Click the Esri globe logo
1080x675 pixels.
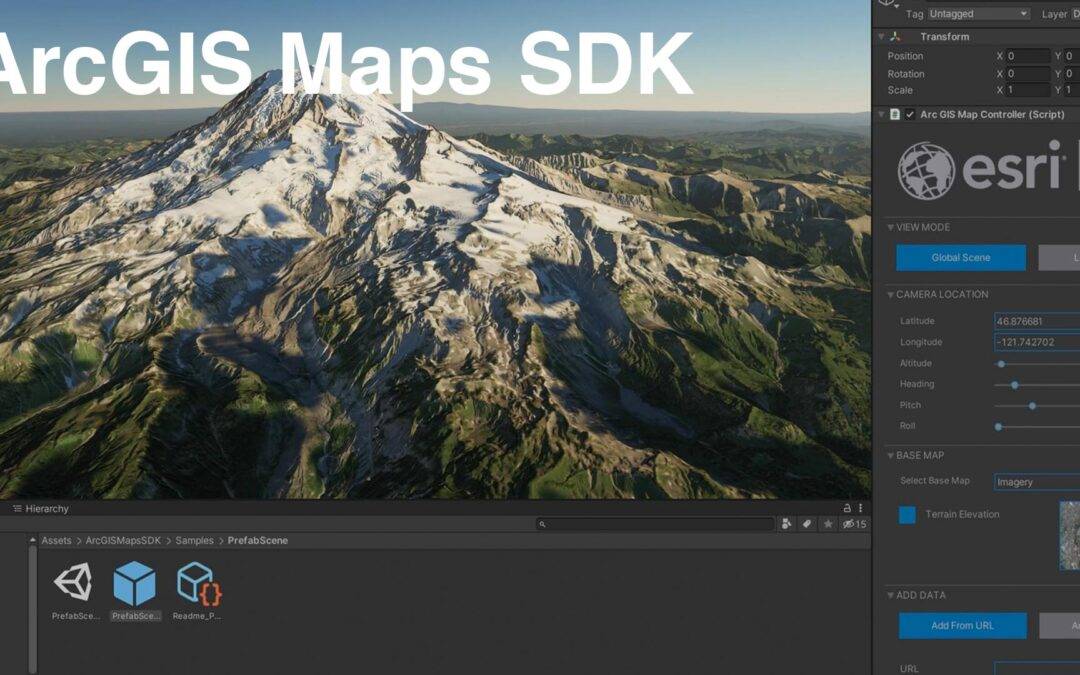pyautogui.click(x=926, y=171)
